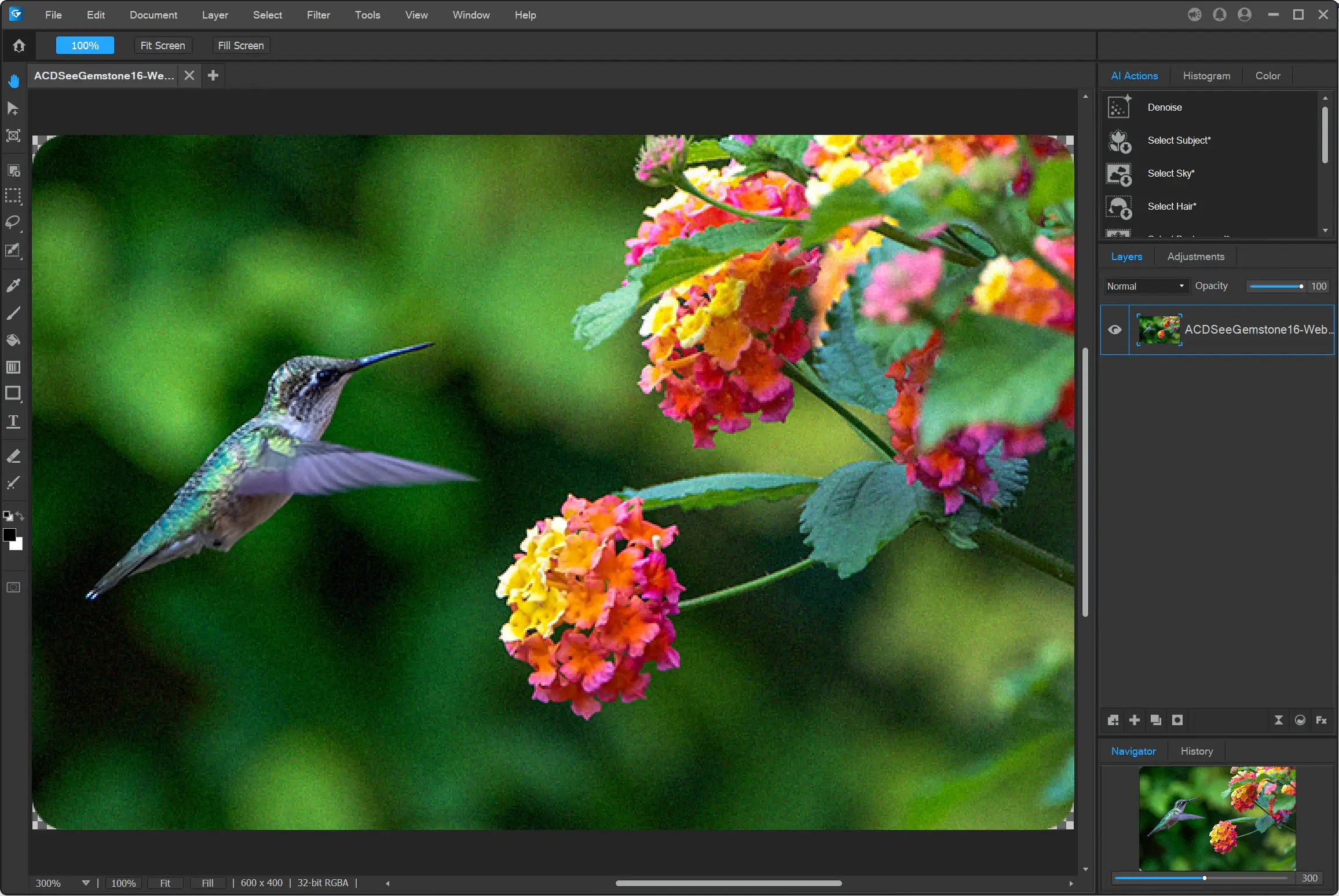Hide the ACDSeeGemstone16-Web layer

coord(1115,330)
